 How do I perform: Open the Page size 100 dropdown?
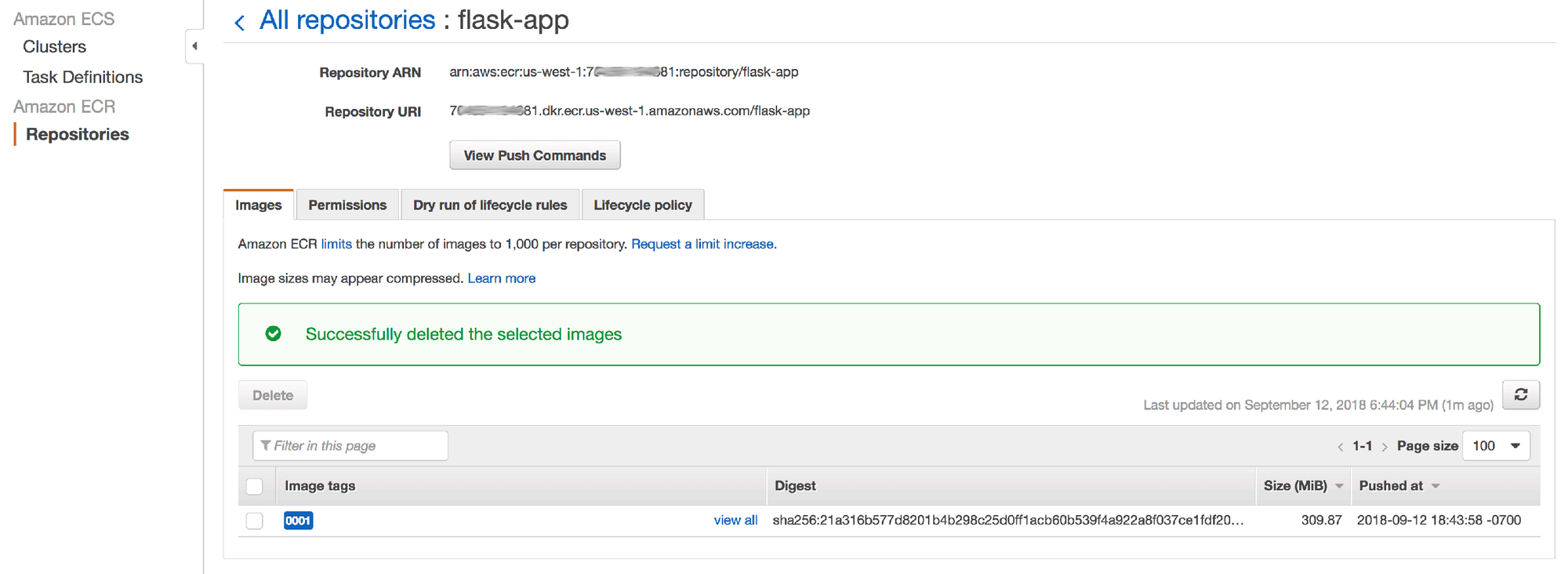[x=1496, y=445]
